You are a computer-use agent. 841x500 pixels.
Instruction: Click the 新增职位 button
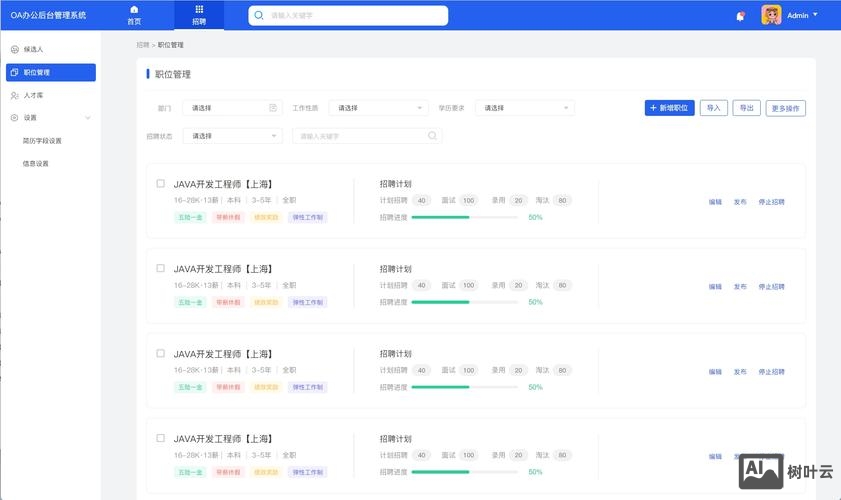pos(669,108)
